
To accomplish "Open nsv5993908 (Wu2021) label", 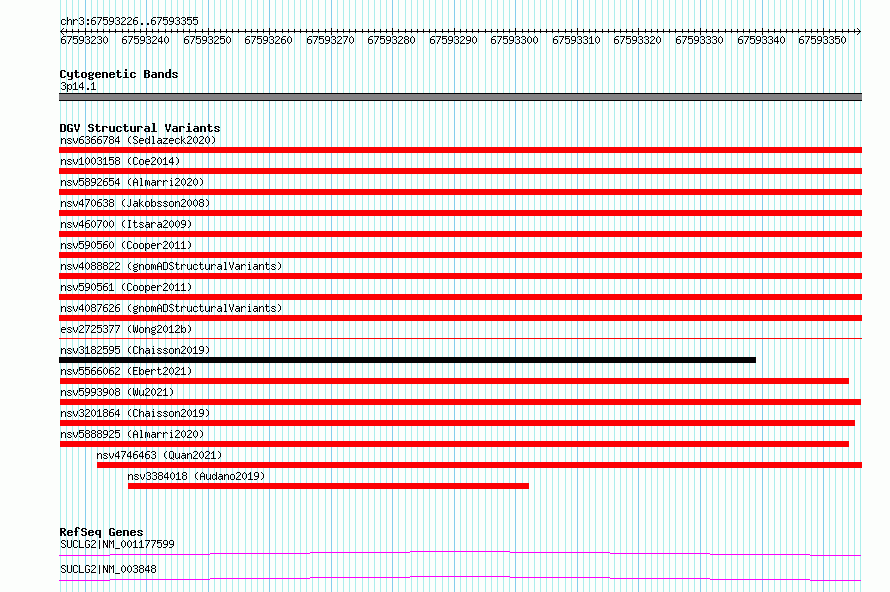I will [x=117, y=392].
